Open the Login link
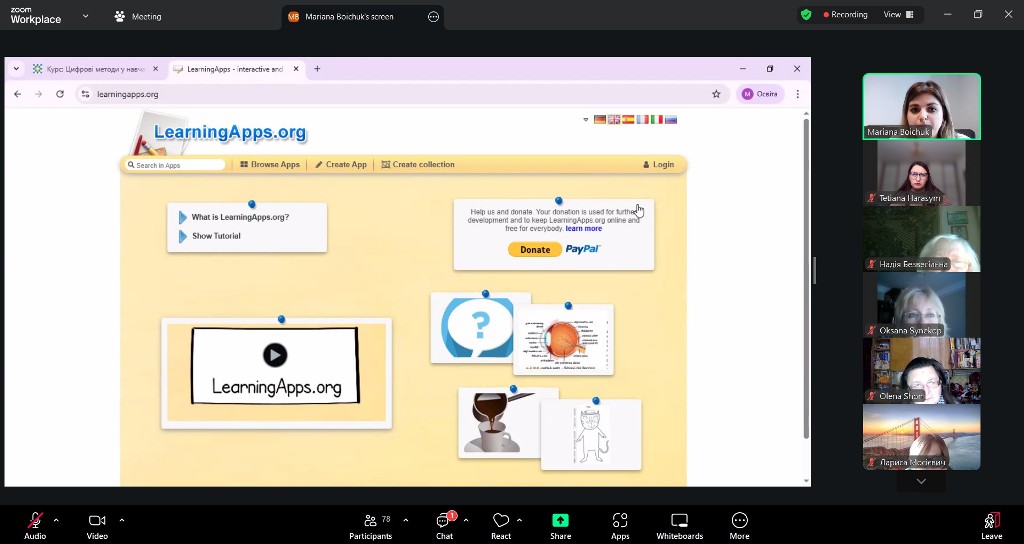The height and width of the screenshot is (544, 1024). (x=658, y=165)
